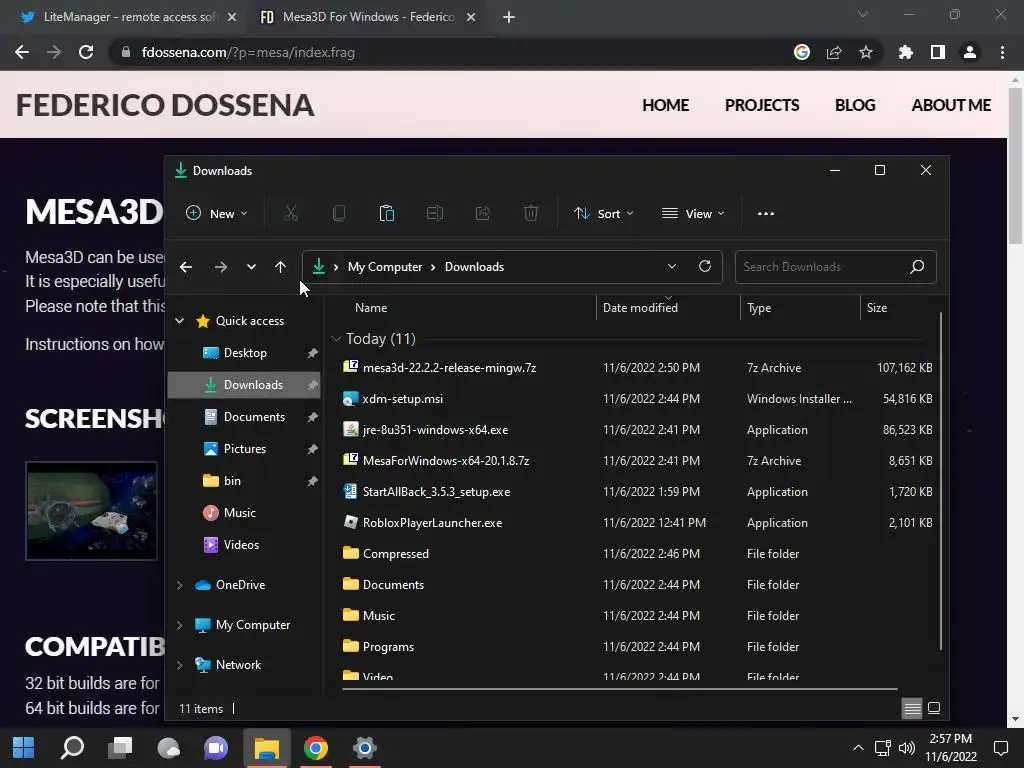
Task: Sort by the Name column header
Action: tap(371, 308)
